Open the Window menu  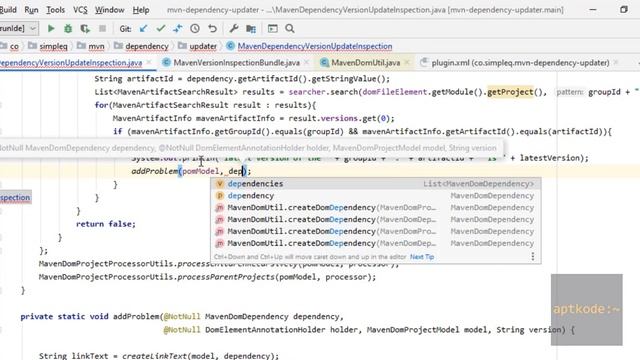click(x=109, y=10)
